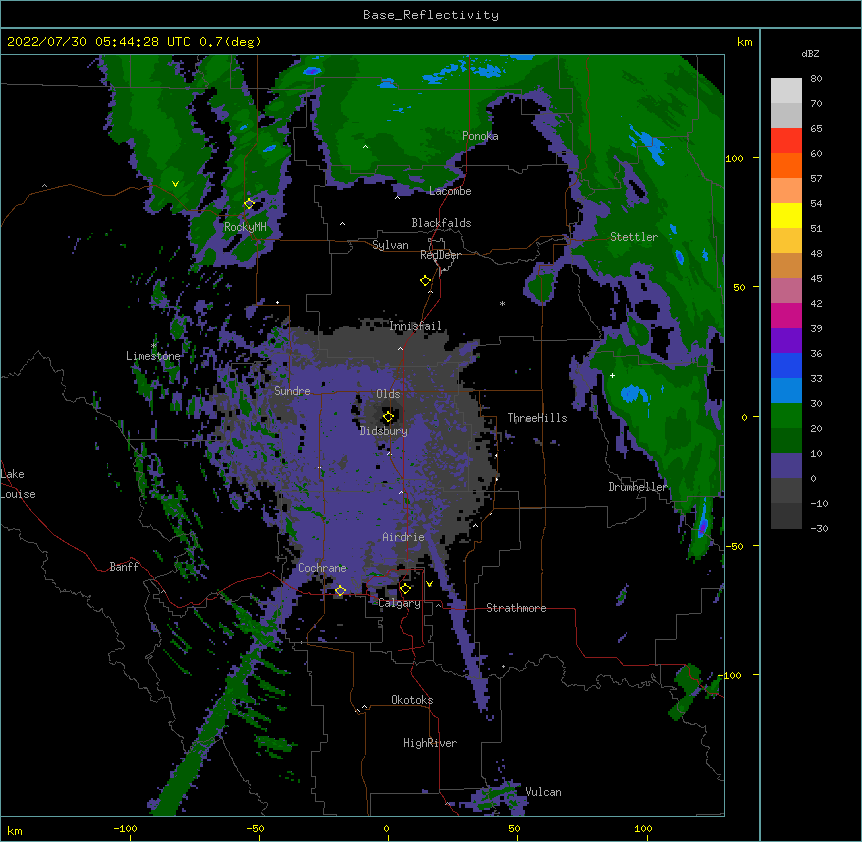
Task: Select the Didsbury label
Action: (x=384, y=431)
